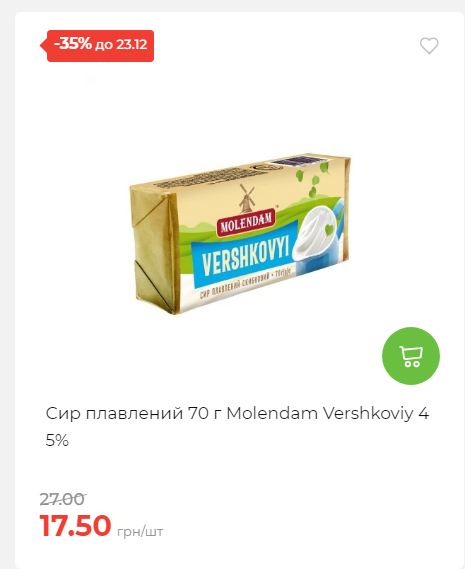
Task: Click the до 23.12 promo end date
Action: (121, 45)
